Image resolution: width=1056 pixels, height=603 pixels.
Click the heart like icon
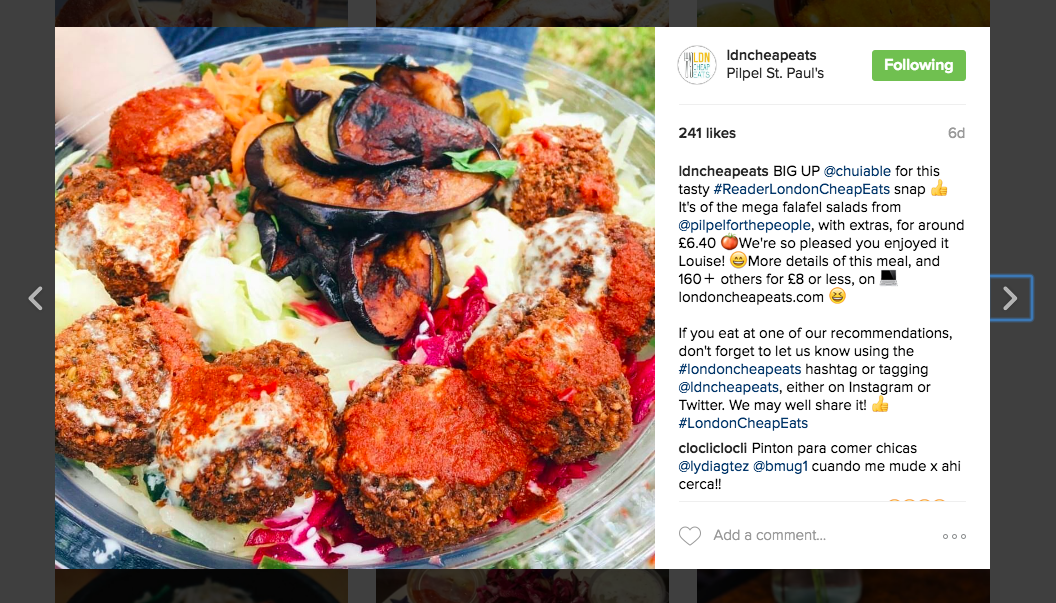tap(690, 536)
